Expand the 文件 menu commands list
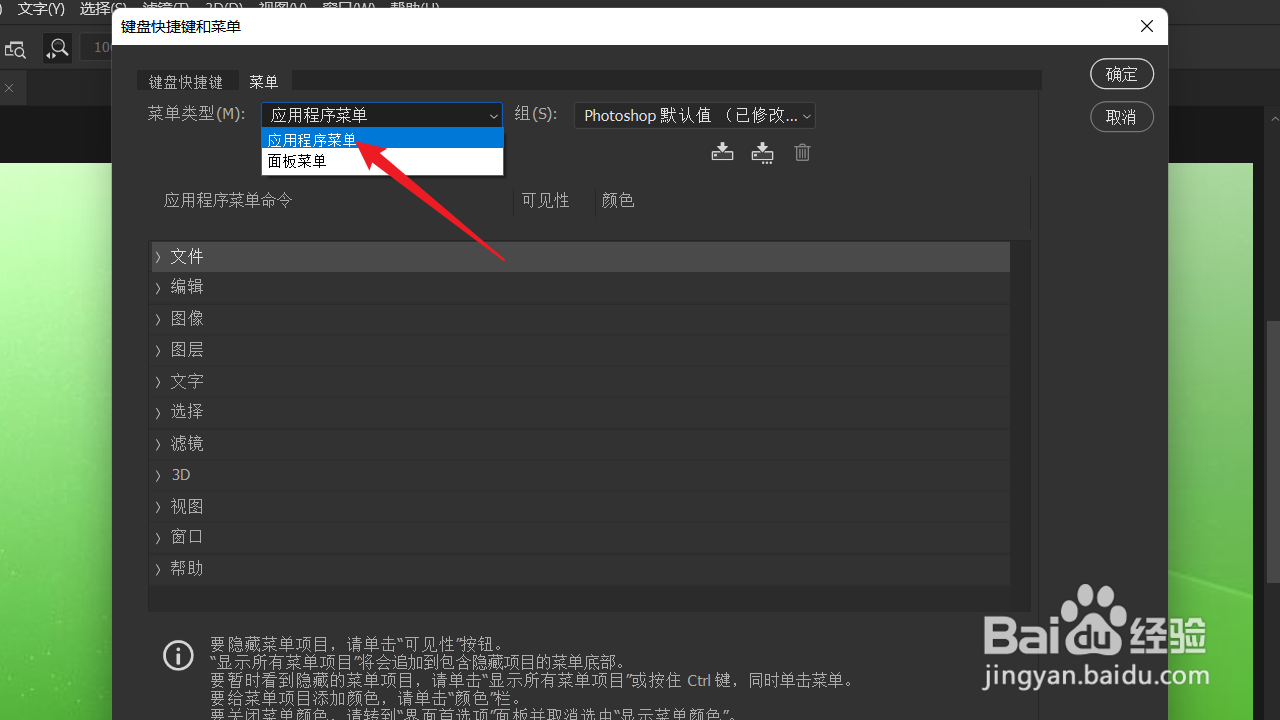The width and height of the screenshot is (1280, 720). coord(159,256)
